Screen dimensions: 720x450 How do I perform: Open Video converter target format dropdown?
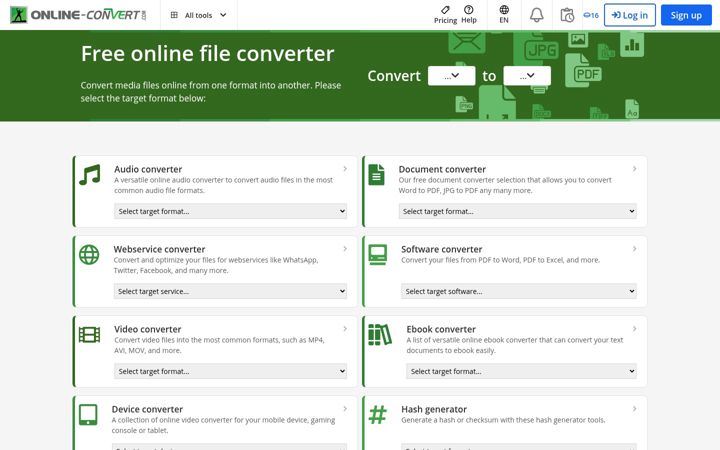point(231,371)
